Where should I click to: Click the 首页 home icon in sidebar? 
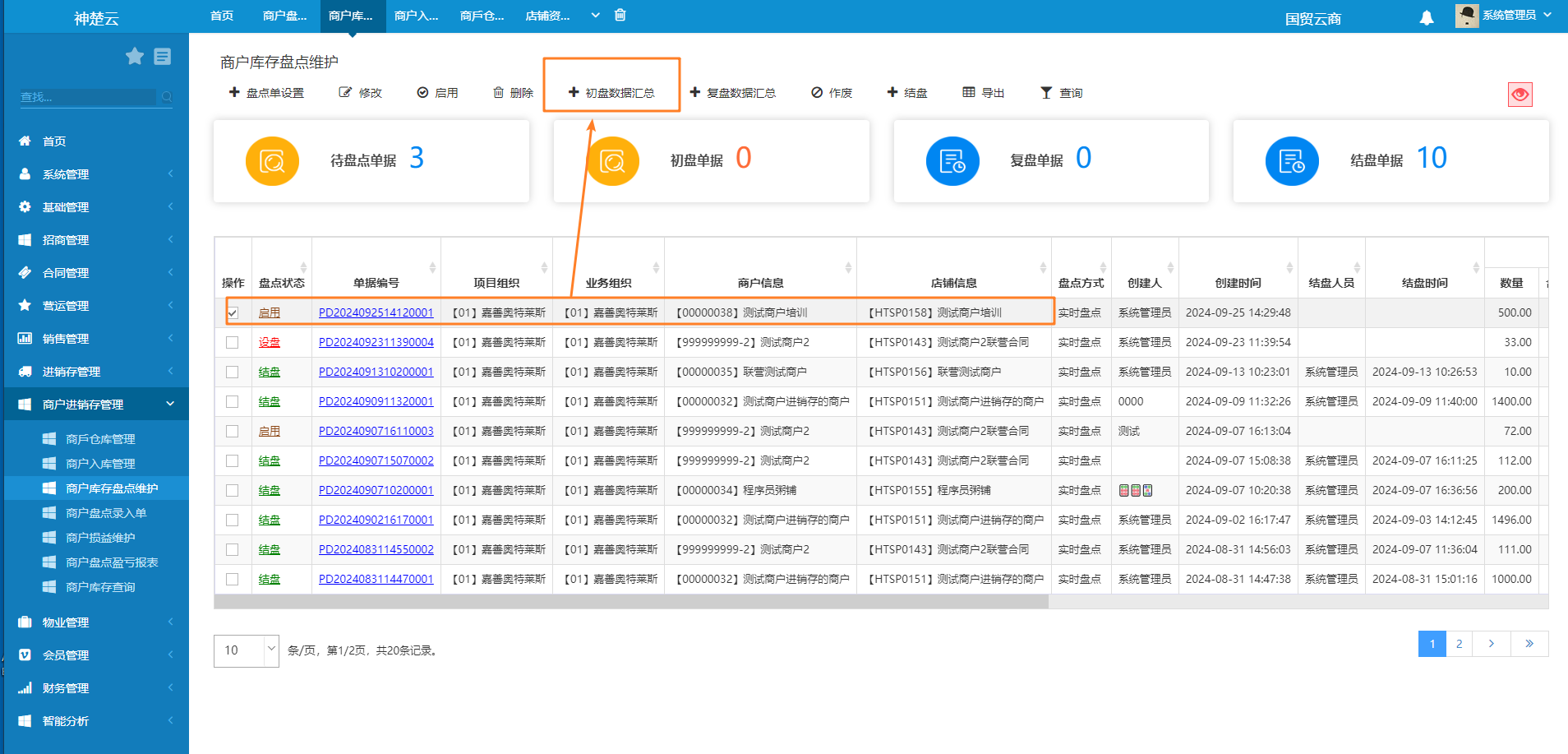pos(25,141)
